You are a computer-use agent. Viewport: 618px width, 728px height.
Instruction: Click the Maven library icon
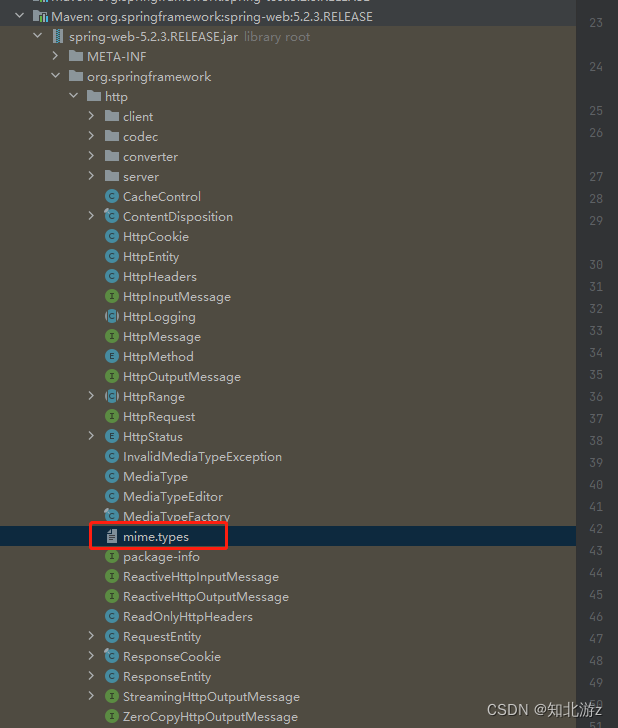tap(40, 17)
